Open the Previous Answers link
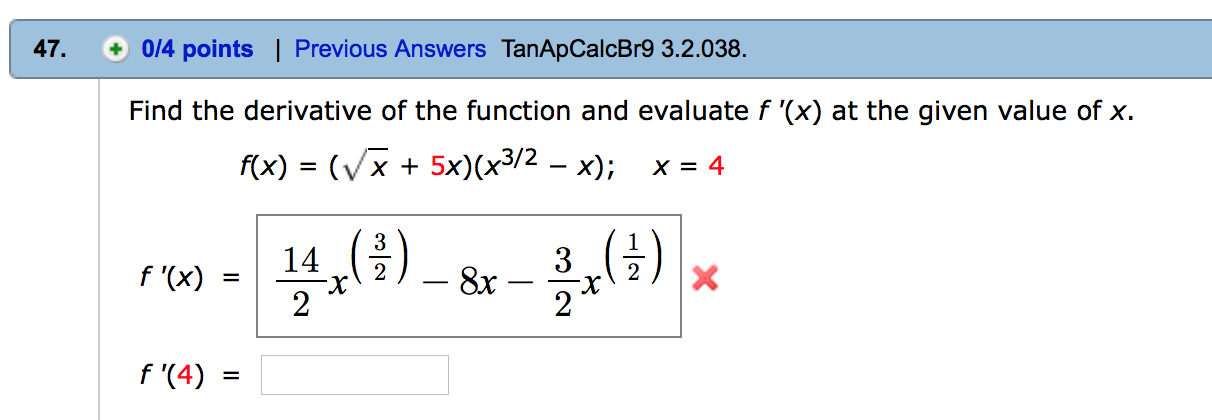Viewport: 1212px width, 420px height. coord(390,49)
